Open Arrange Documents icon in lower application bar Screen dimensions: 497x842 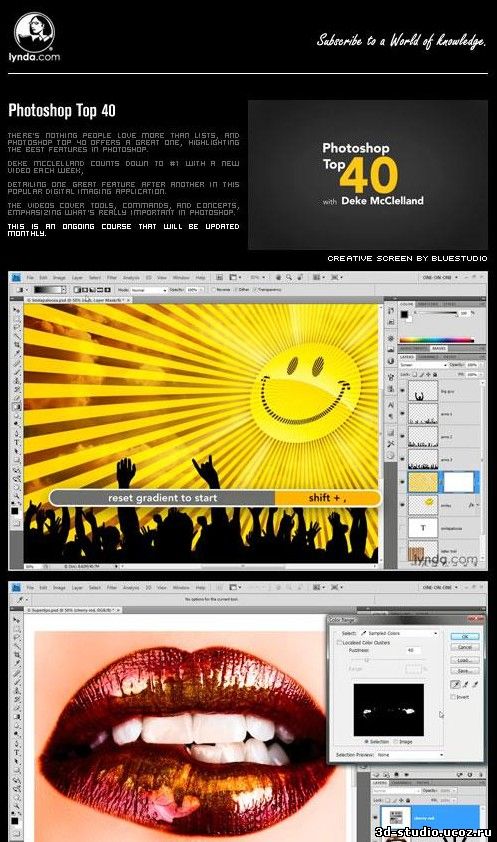pos(318,587)
